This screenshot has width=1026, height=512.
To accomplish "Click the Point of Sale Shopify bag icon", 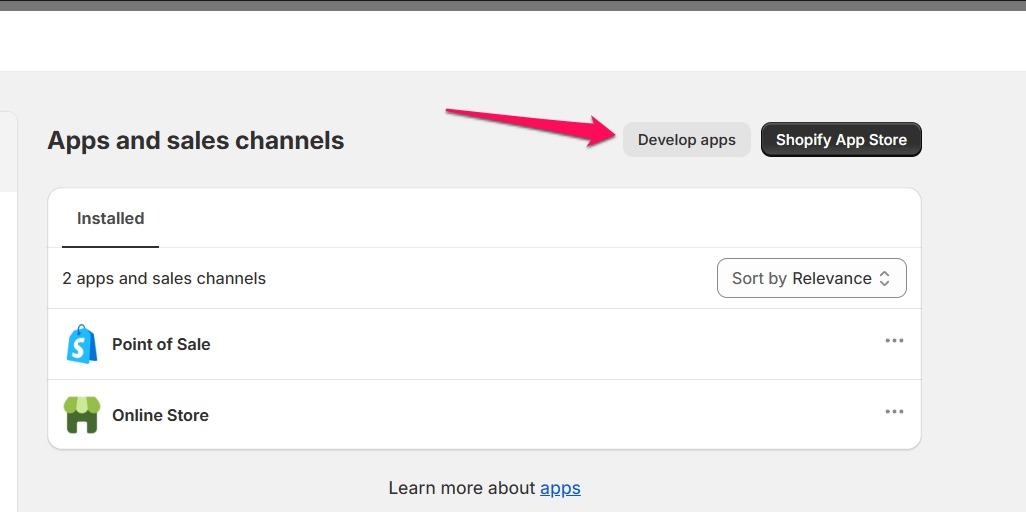I will pos(82,344).
